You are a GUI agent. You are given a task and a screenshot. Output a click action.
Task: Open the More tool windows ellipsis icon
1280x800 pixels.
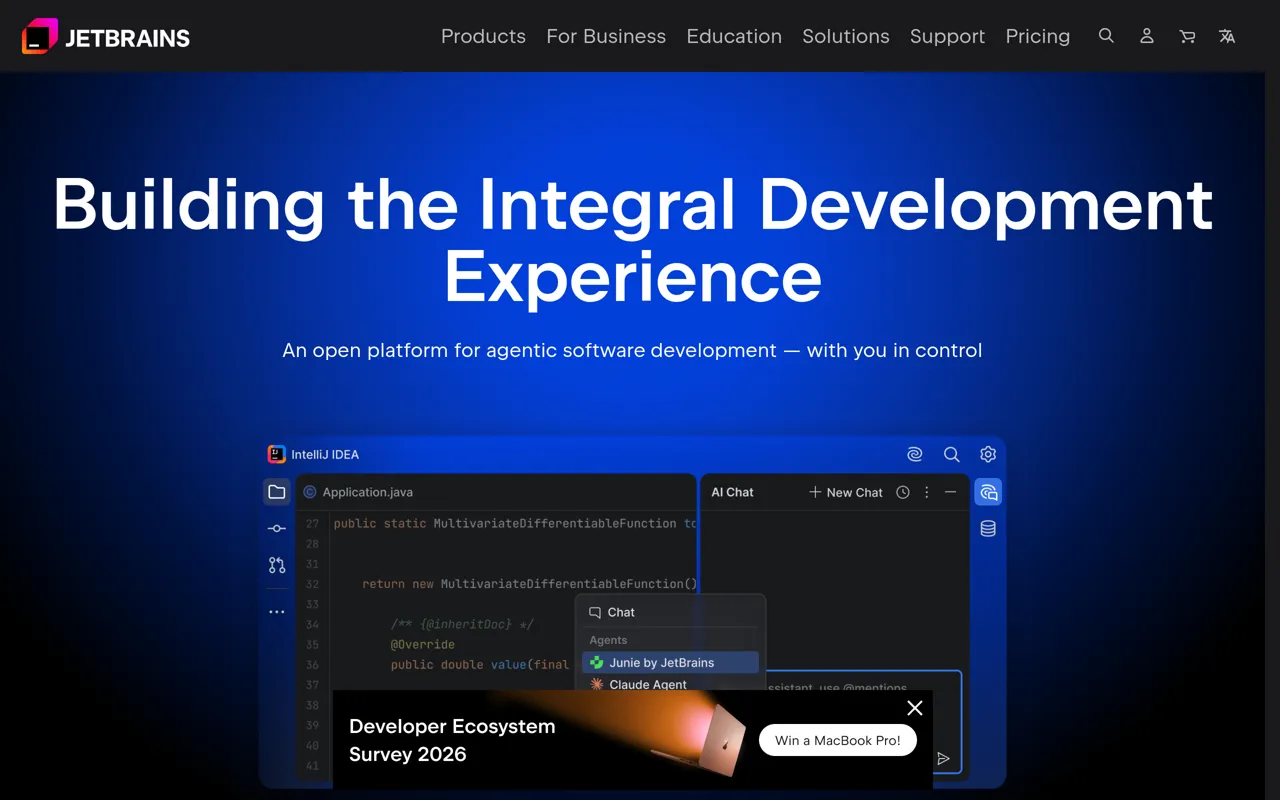[x=277, y=612]
